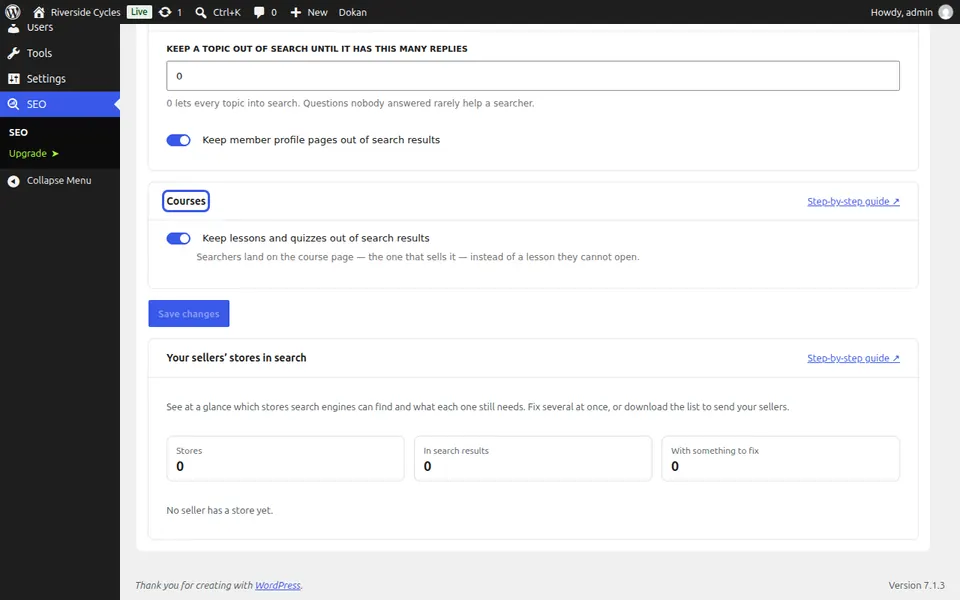The height and width of the screenshot is (600, 960).
Task: Click the Collapse Menu arrow icon
Action: pos(13,181)
